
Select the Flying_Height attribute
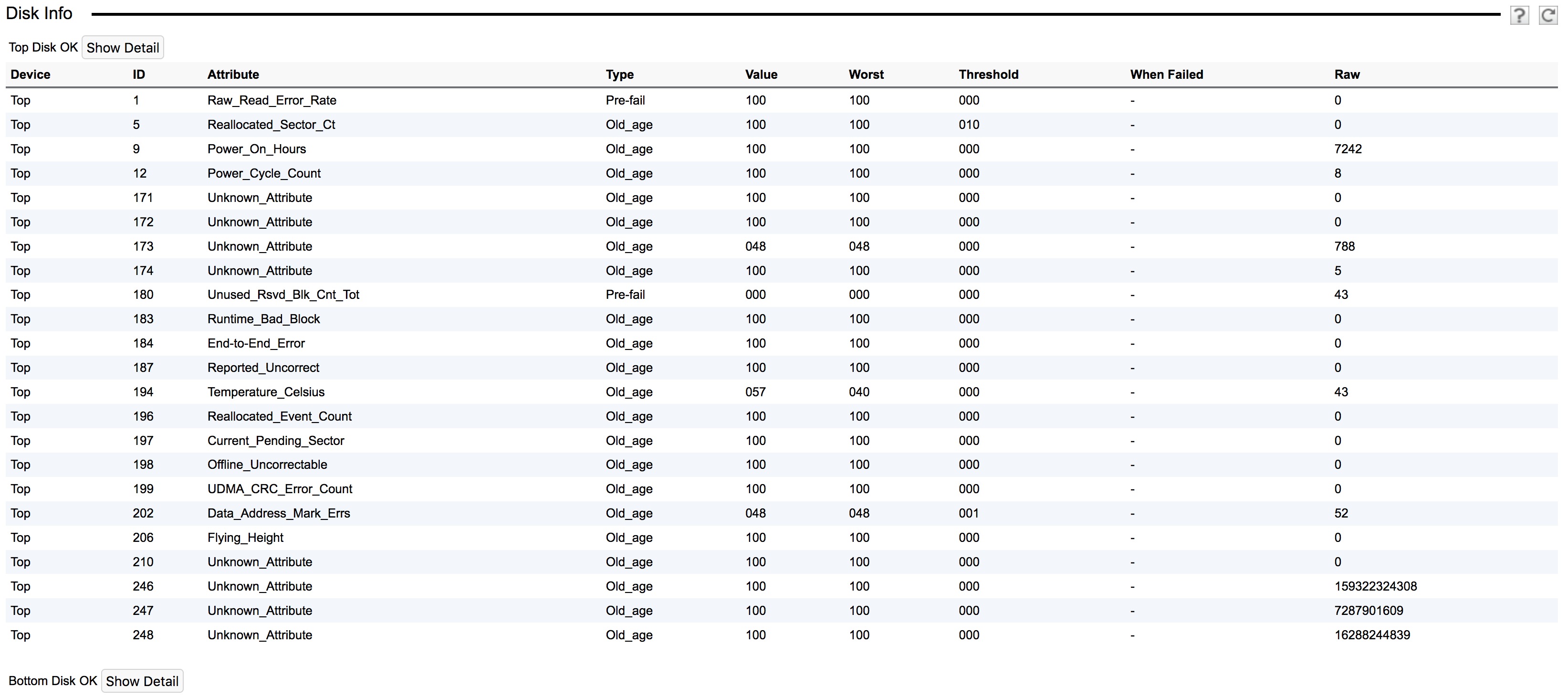click(245, 538)
